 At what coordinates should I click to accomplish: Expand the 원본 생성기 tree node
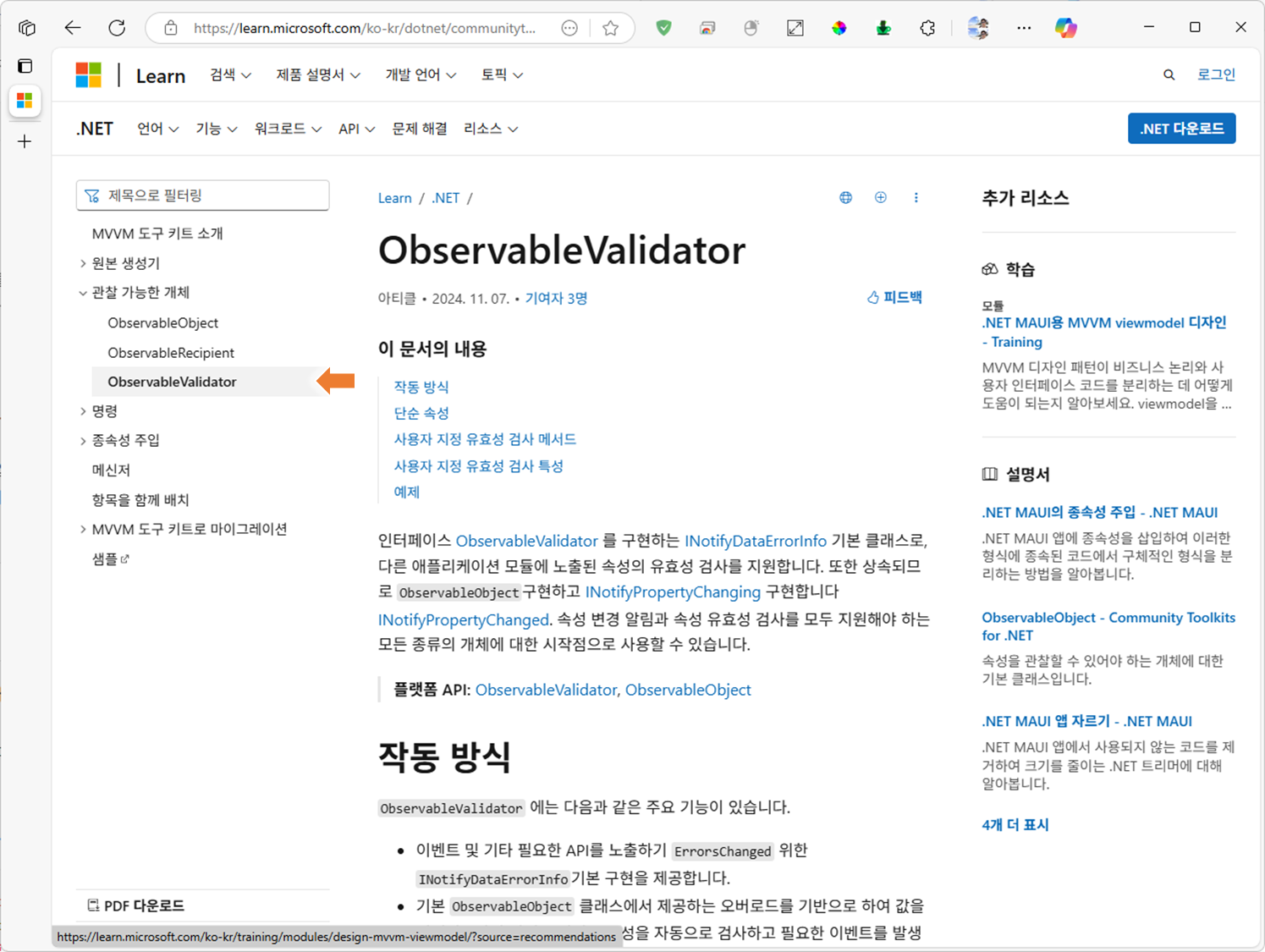[83, 264]
